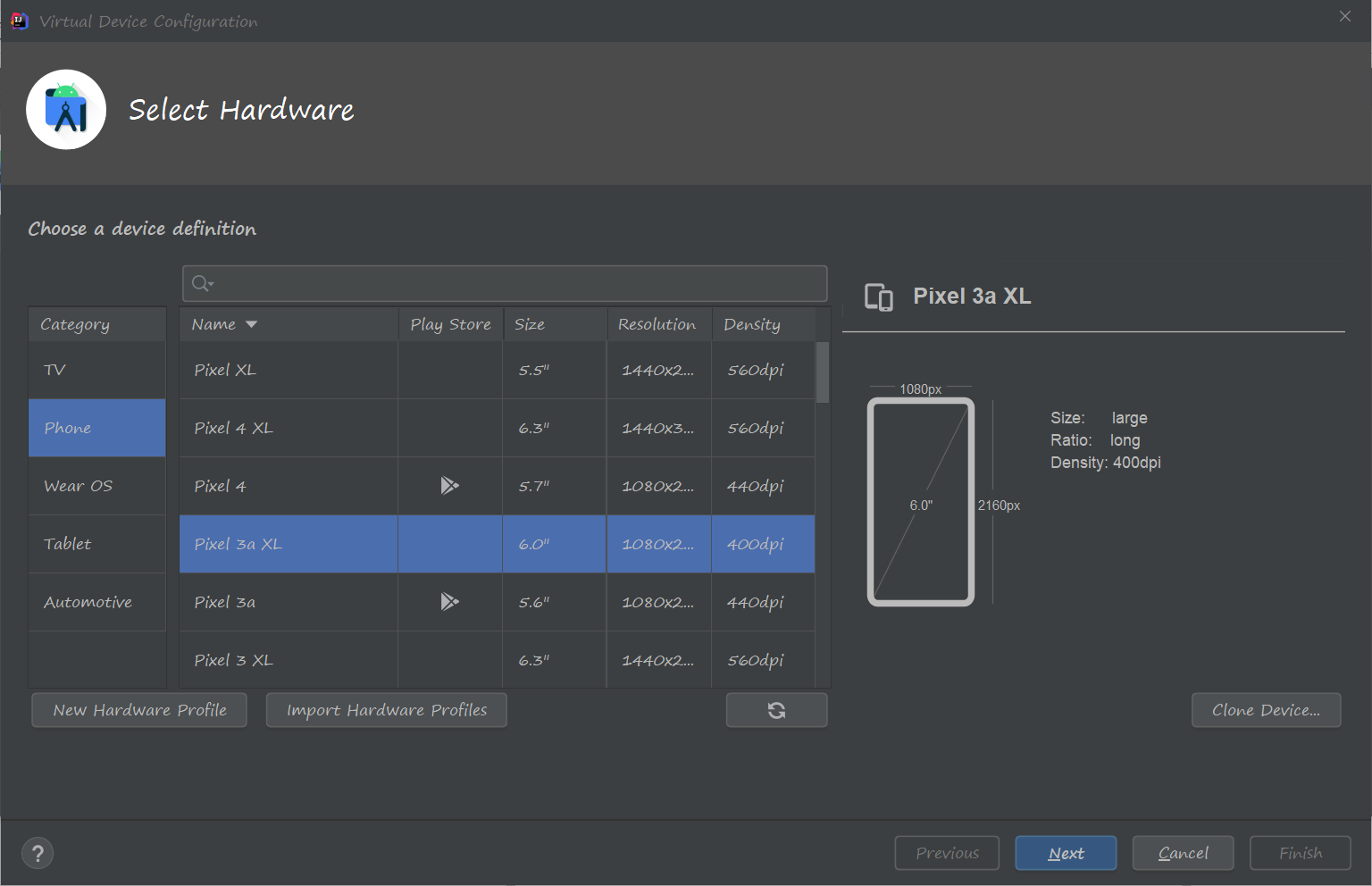
Task: Click the Play Store column header
Action: 450,324
